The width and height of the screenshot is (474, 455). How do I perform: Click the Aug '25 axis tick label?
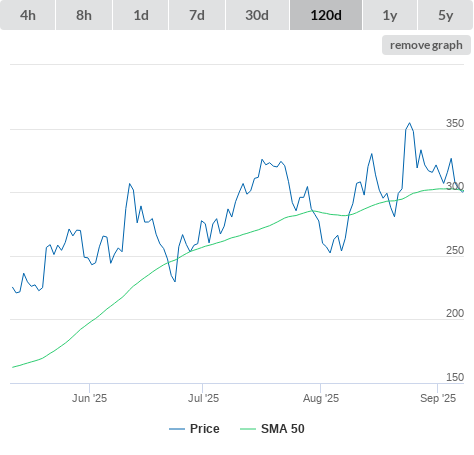point(321,398)
